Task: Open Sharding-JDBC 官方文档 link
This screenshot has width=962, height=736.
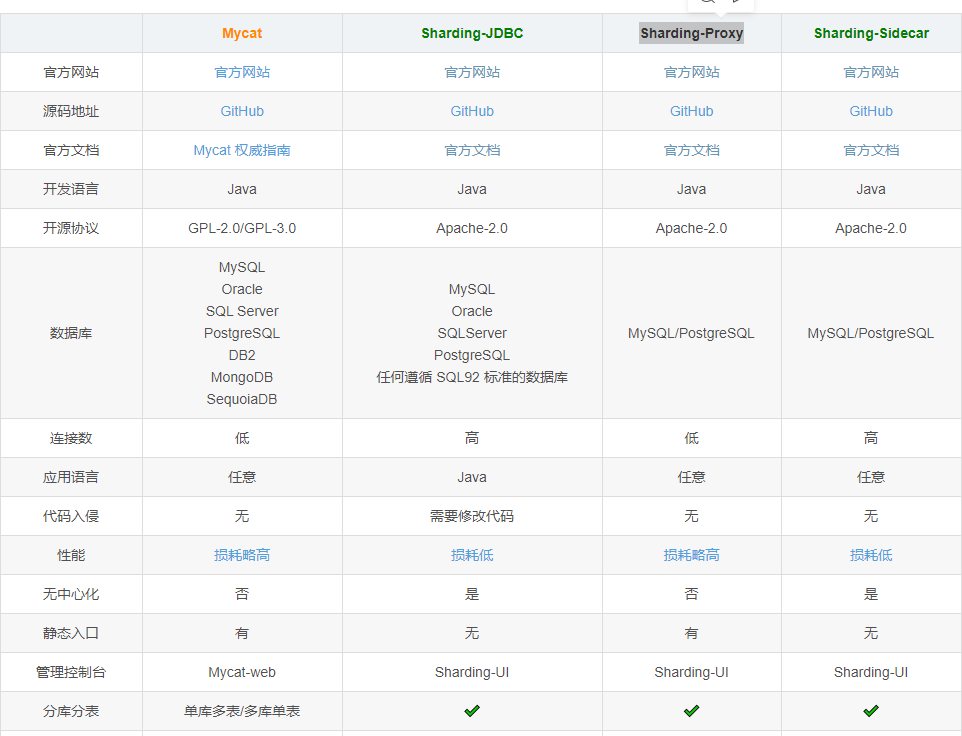Action: tap(472, 150)
